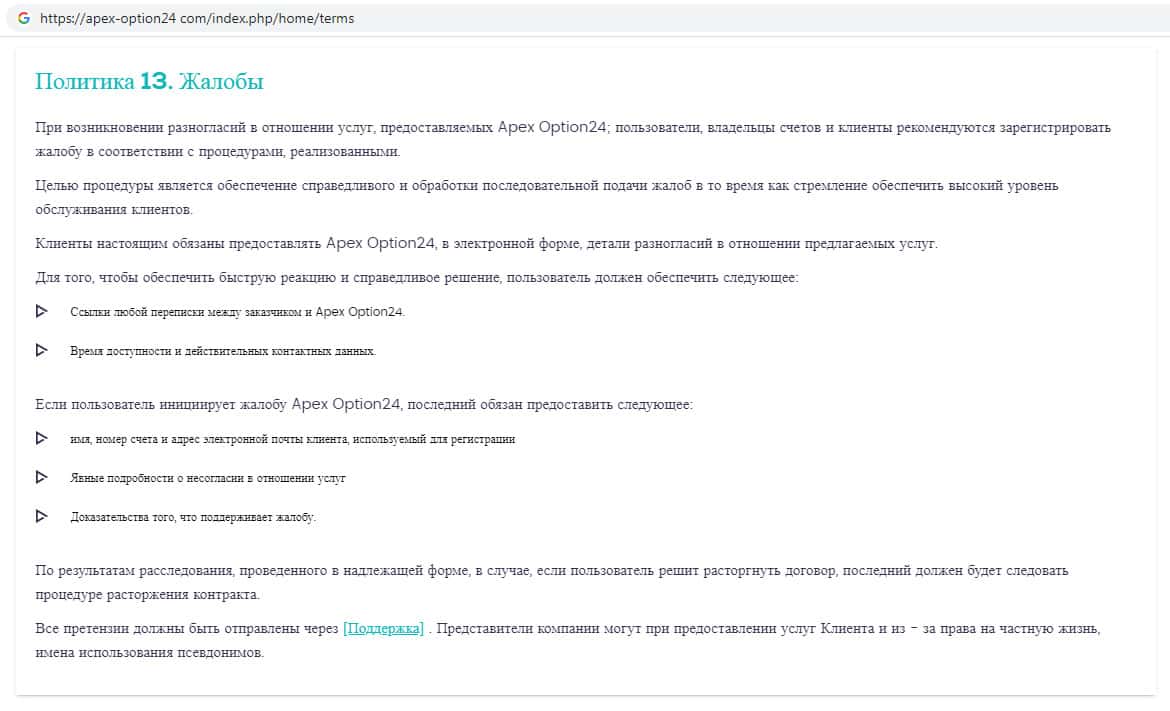Click text 'Время доступности и действительных контактных данных'
Viewport: 1170px width, 711px height.
tap(222, 351)
